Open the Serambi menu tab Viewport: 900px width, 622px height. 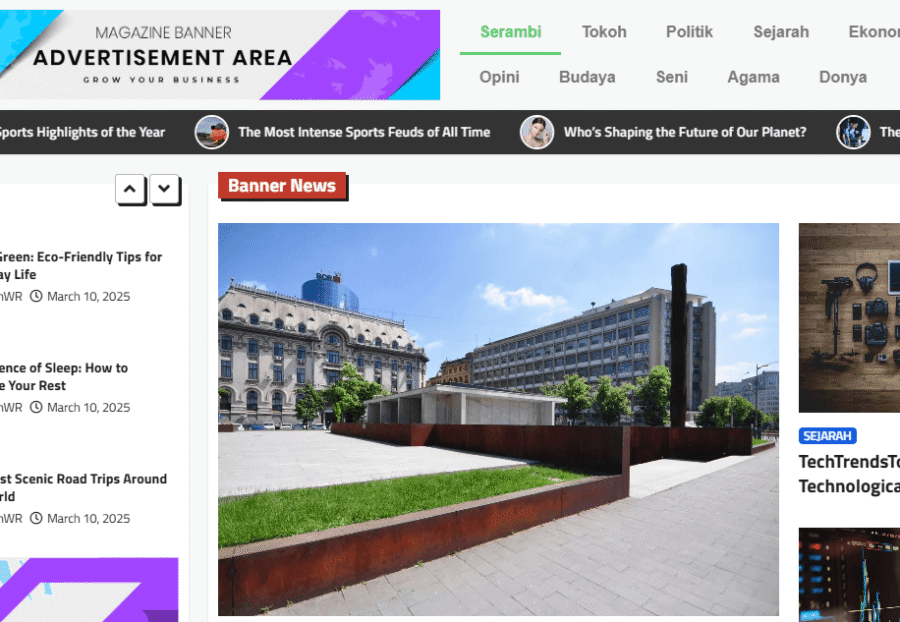coord(510,32)
